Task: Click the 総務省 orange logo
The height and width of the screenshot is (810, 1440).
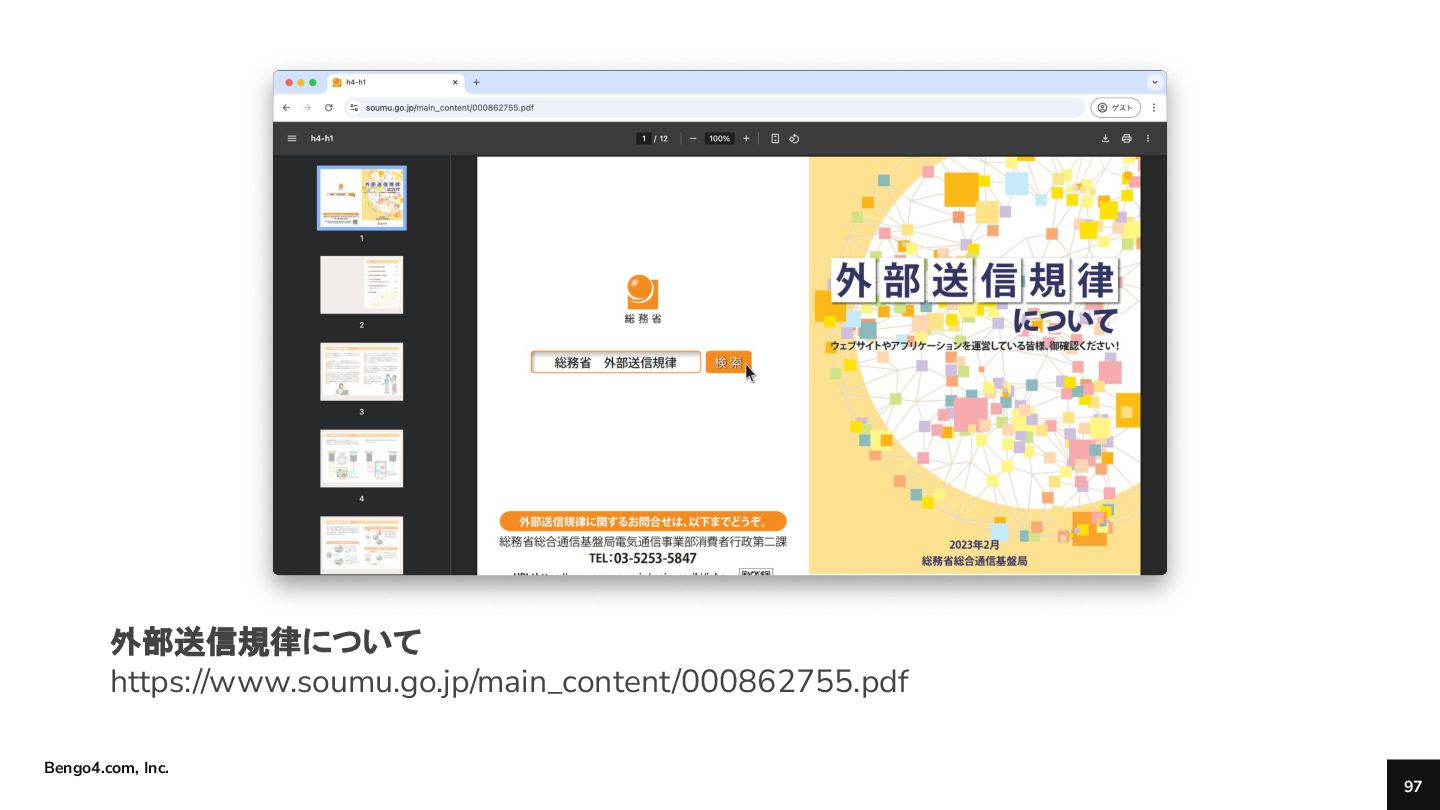Action: tap(642, 292)
